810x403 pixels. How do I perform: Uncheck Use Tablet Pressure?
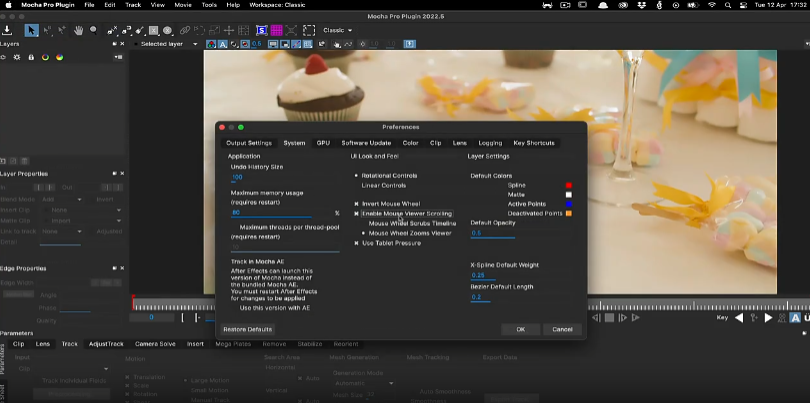tap(356, 243)
